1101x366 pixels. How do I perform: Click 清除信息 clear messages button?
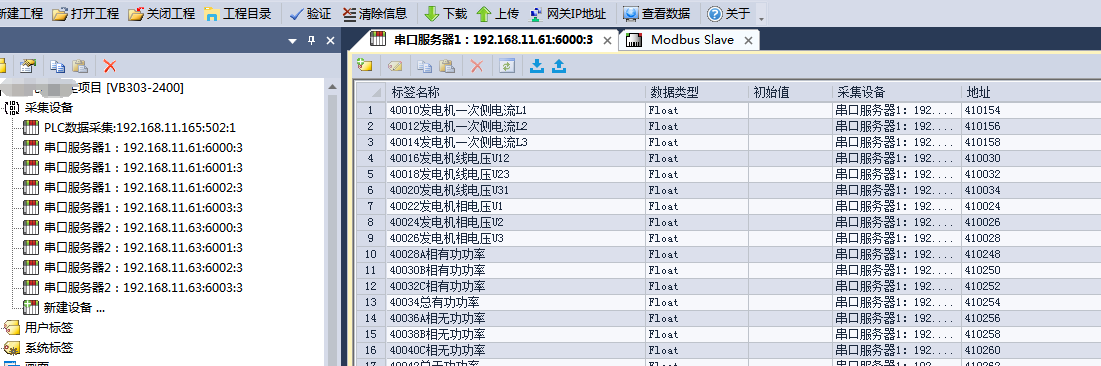tap(374, 13)
